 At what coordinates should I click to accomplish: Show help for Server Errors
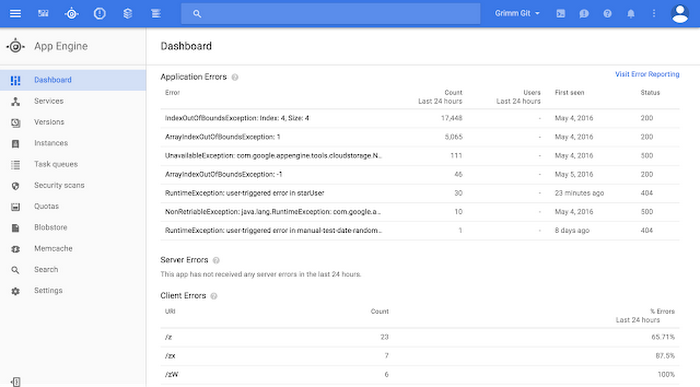[216, 260]
